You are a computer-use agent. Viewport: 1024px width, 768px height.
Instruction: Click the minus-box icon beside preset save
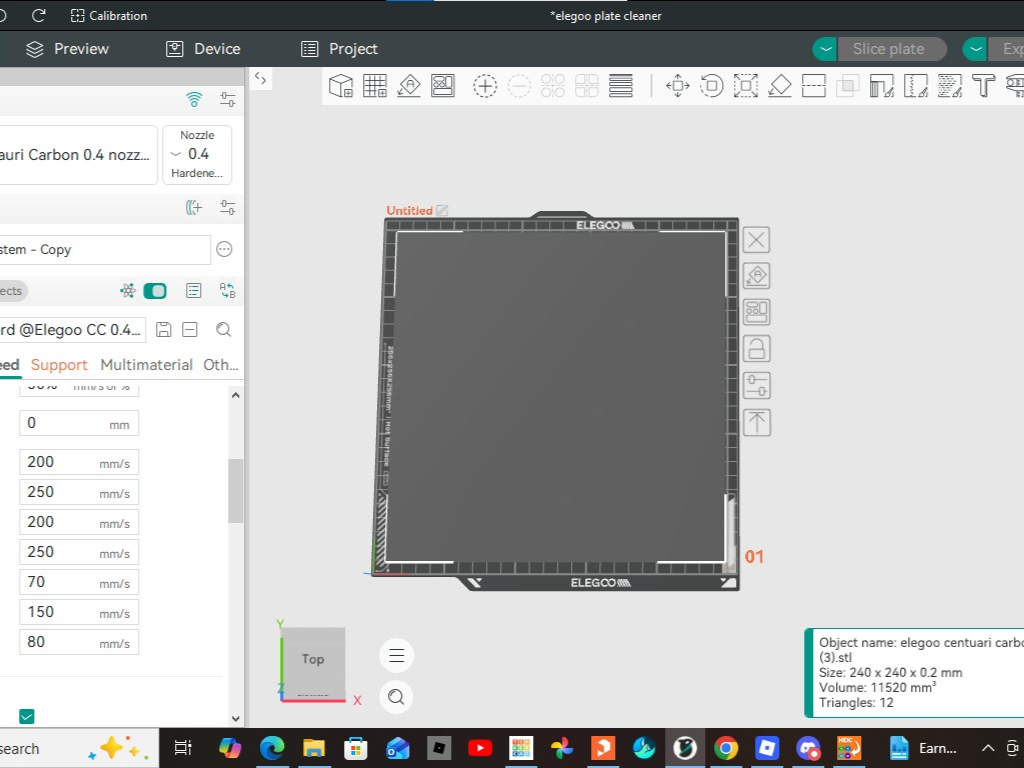coord(190,330)
